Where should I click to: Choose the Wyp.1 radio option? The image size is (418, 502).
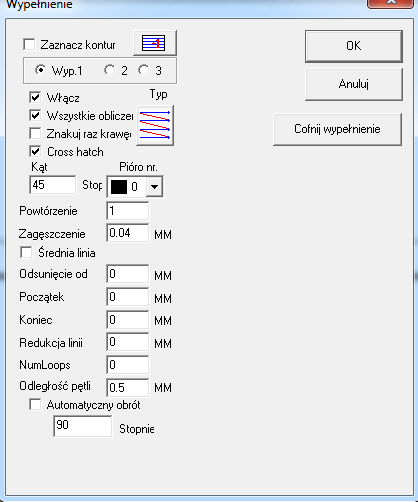click(x=41, y=70)
